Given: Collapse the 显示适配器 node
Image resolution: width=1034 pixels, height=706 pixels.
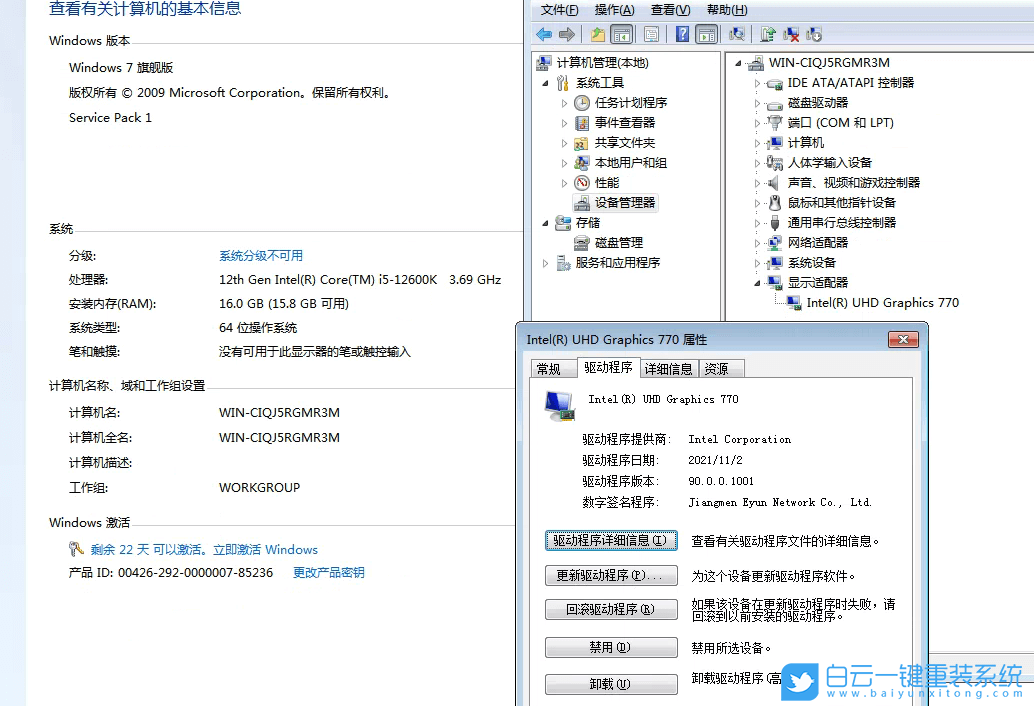Looking at the screenshot, I should [756, 282].
